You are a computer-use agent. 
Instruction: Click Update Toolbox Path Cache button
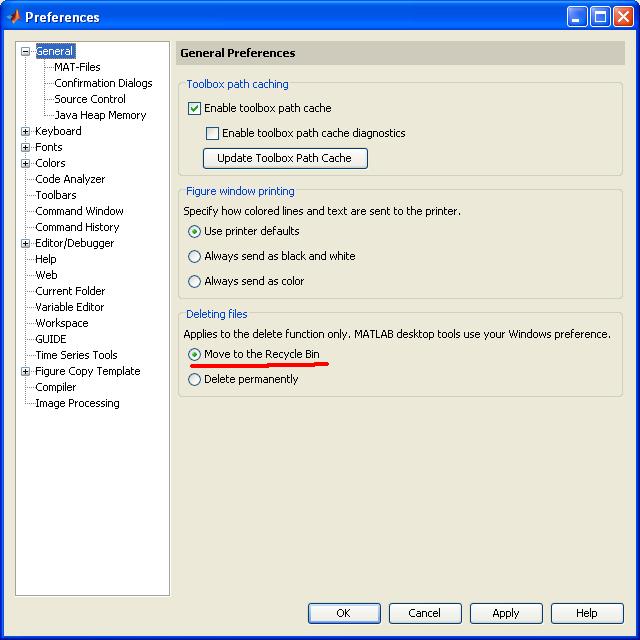pyautogui.click(x=285, y=158)
